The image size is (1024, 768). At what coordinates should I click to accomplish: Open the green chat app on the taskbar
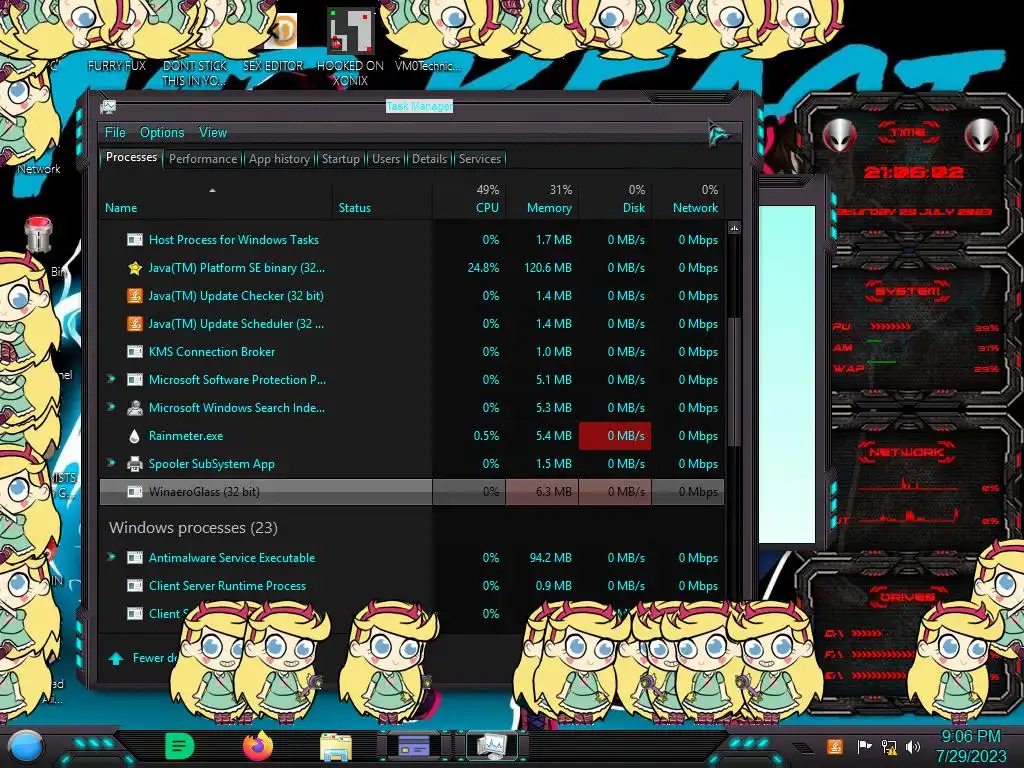point(180,746)
